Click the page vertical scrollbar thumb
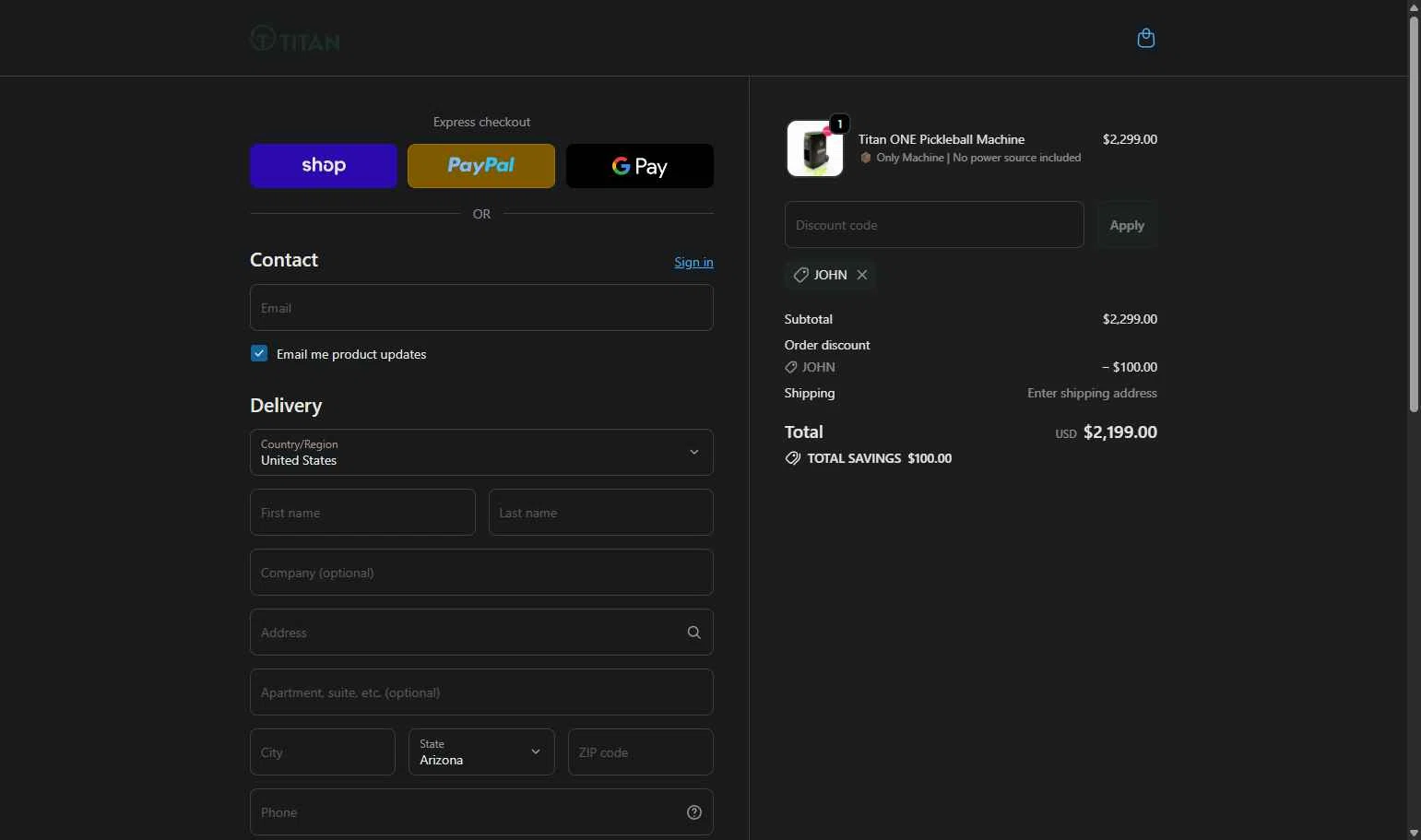This screenshot has height=840, width=1421. [1414, 214]
